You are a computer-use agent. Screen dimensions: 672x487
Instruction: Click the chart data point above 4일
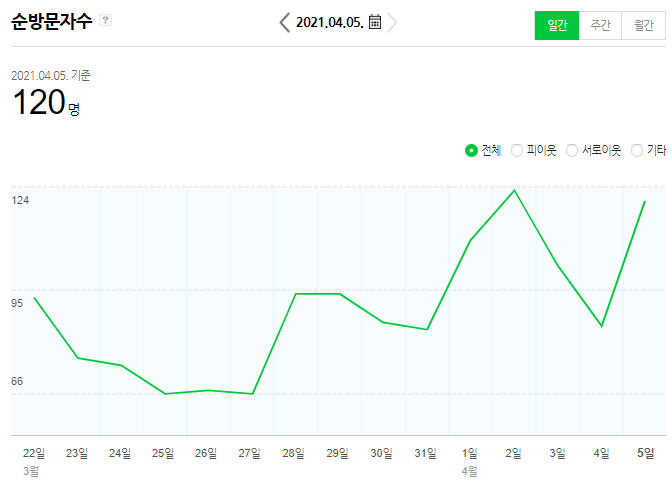(x=602, y=326)
